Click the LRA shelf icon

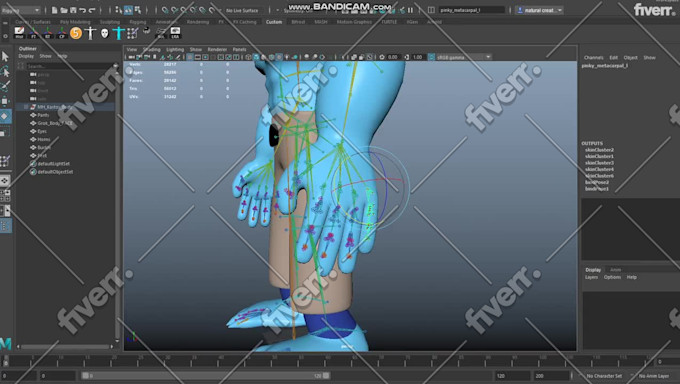175,33
